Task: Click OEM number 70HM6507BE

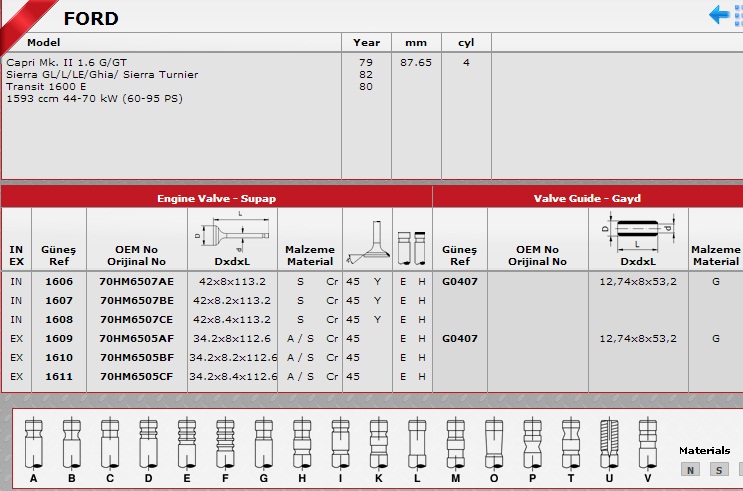Action: (x=136, y=300)
